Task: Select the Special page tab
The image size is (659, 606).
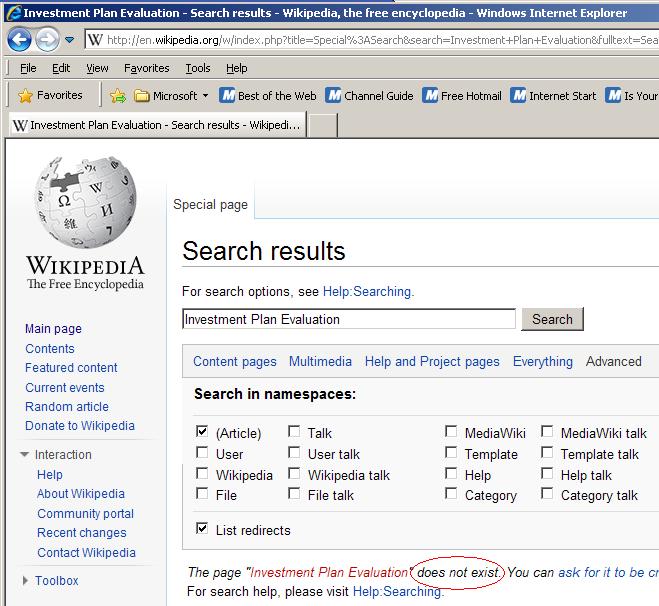Action: click(211, 205)
